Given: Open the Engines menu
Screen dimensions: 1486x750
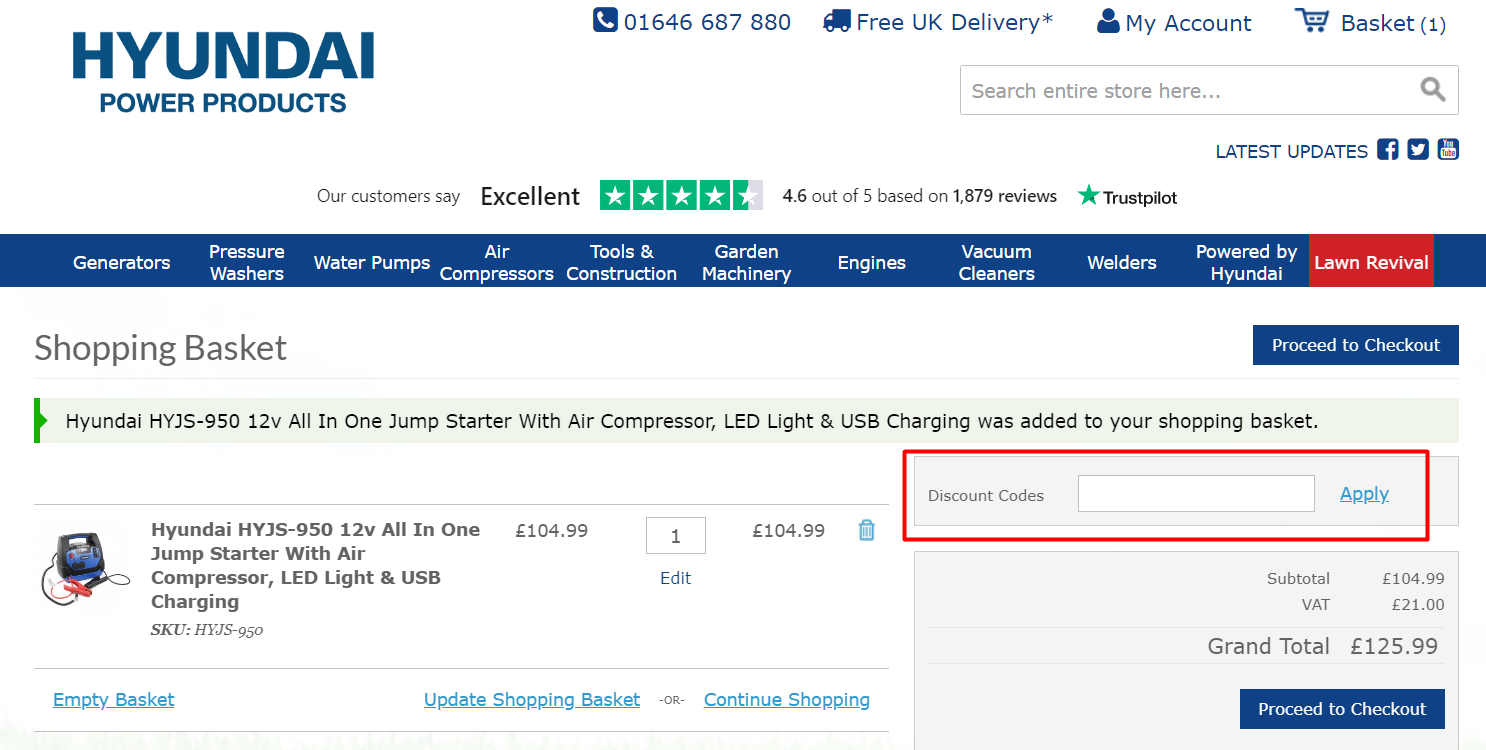Looking at the screenshot, I should 872,262.
